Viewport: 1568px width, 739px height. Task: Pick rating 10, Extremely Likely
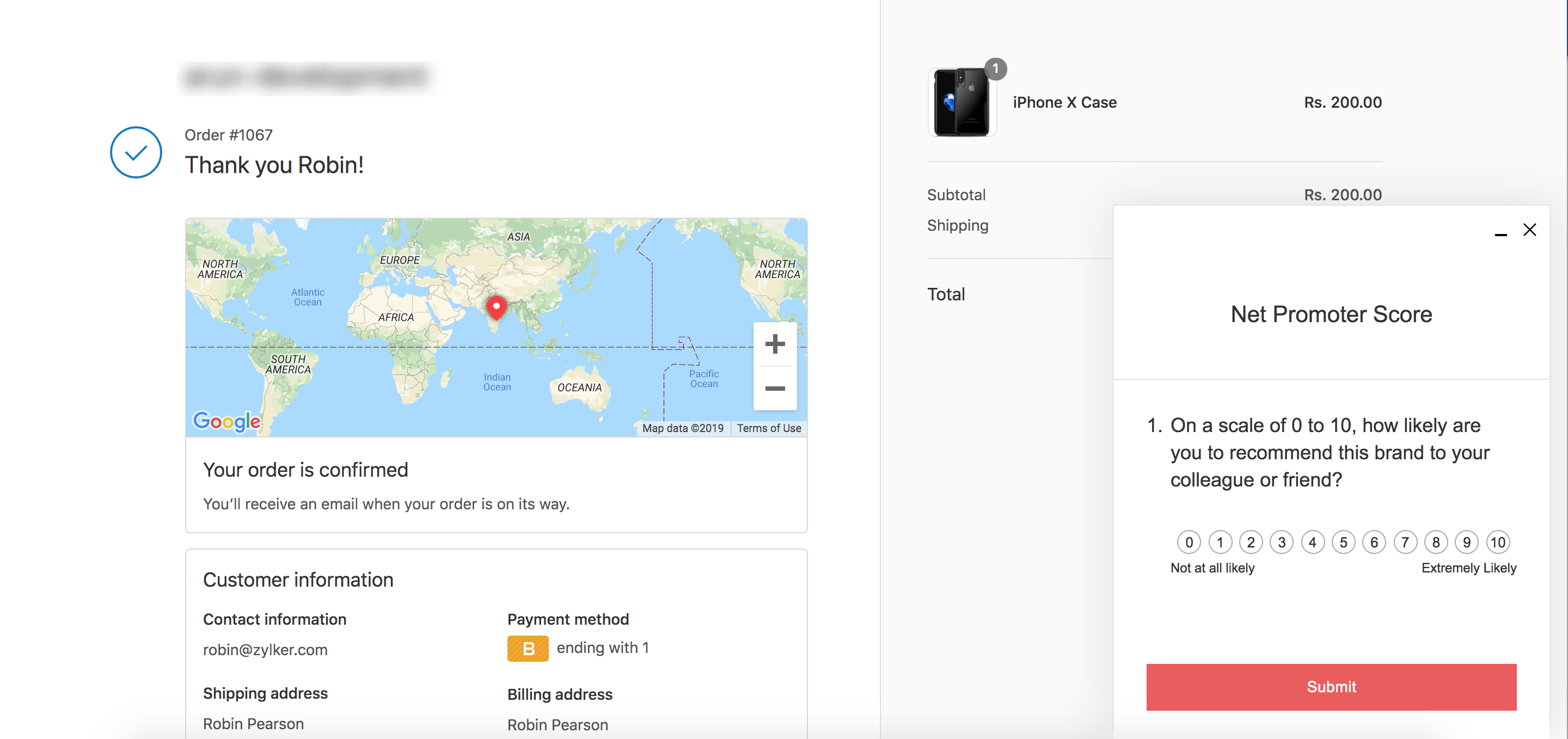click(1498, 542)
